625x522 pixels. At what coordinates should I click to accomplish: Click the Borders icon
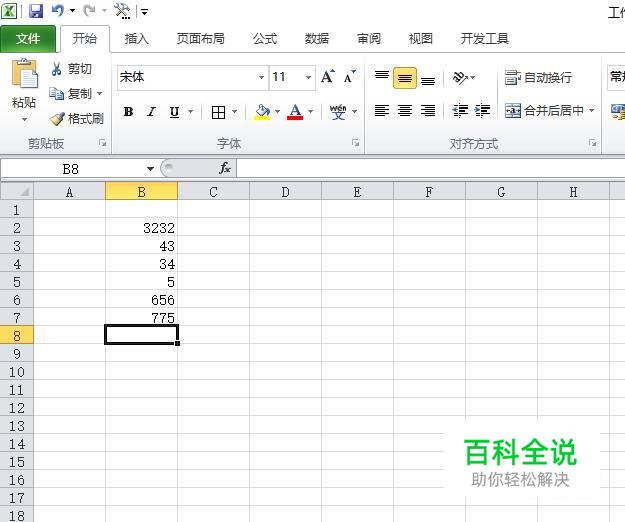218,112
